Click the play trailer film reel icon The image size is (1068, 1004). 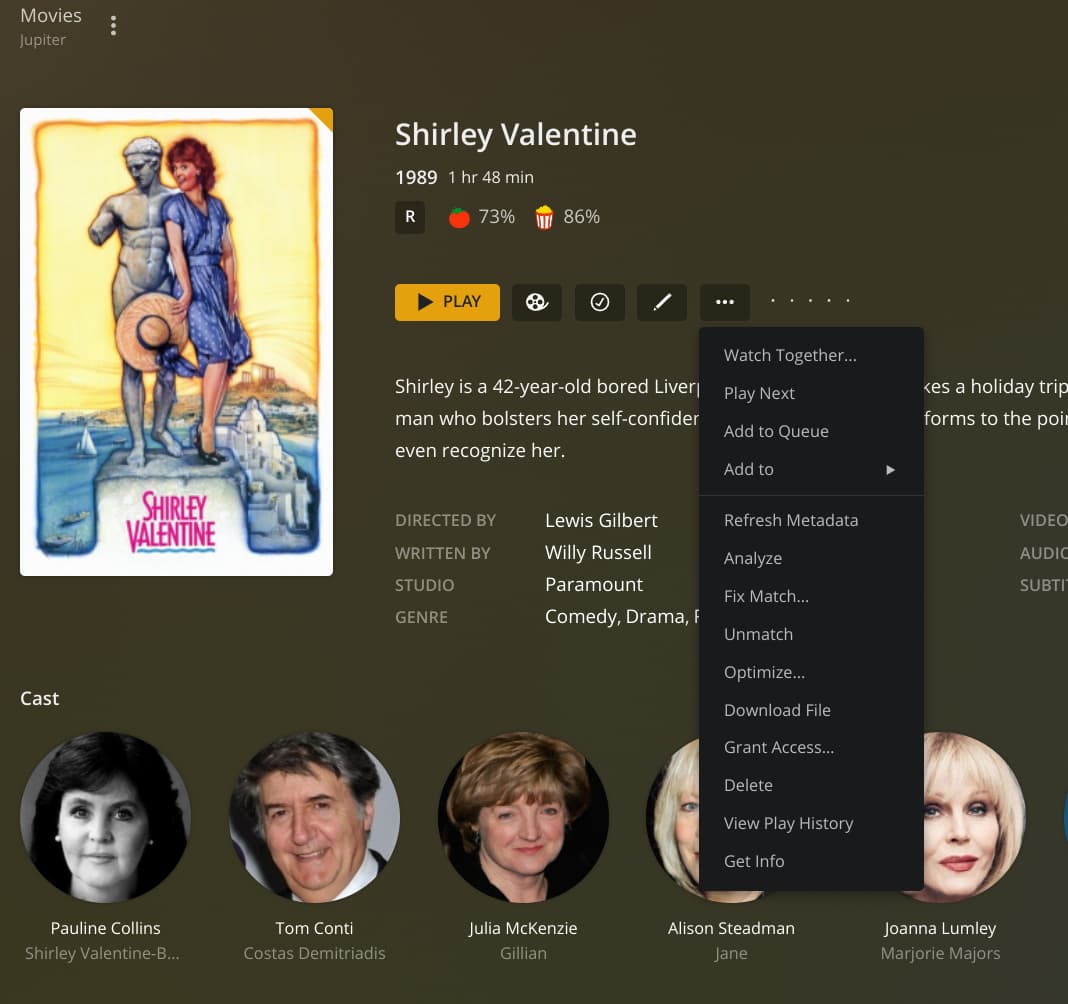tap(537, 302)
